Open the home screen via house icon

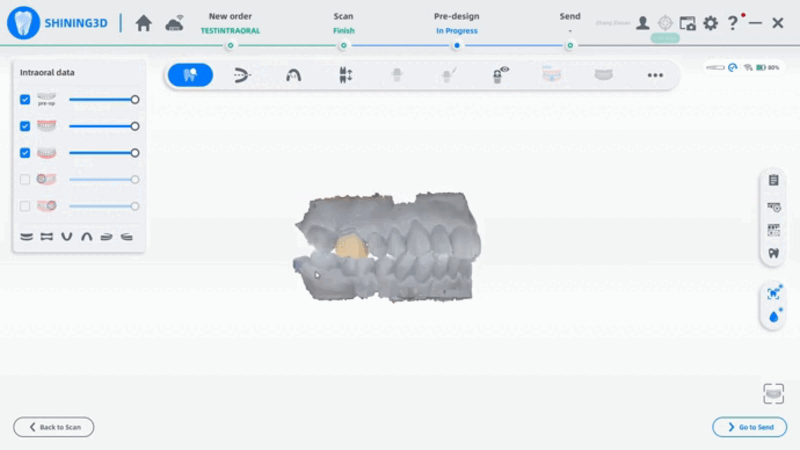tap(143, 23)
